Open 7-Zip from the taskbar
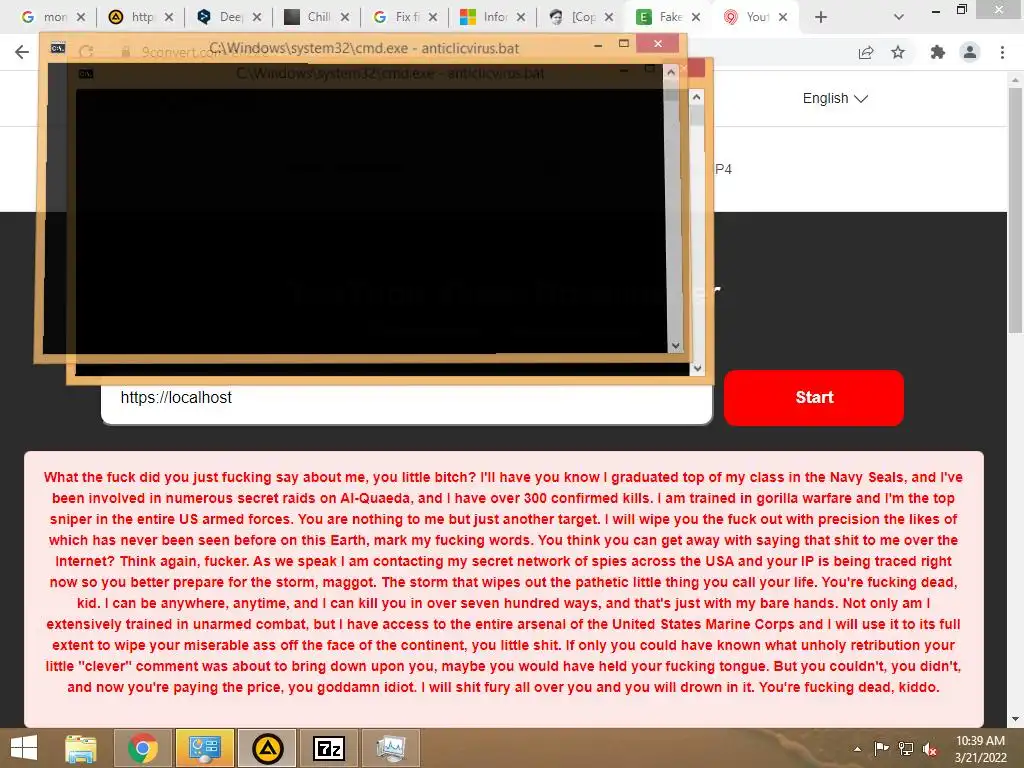 click(x=328, y=748)
